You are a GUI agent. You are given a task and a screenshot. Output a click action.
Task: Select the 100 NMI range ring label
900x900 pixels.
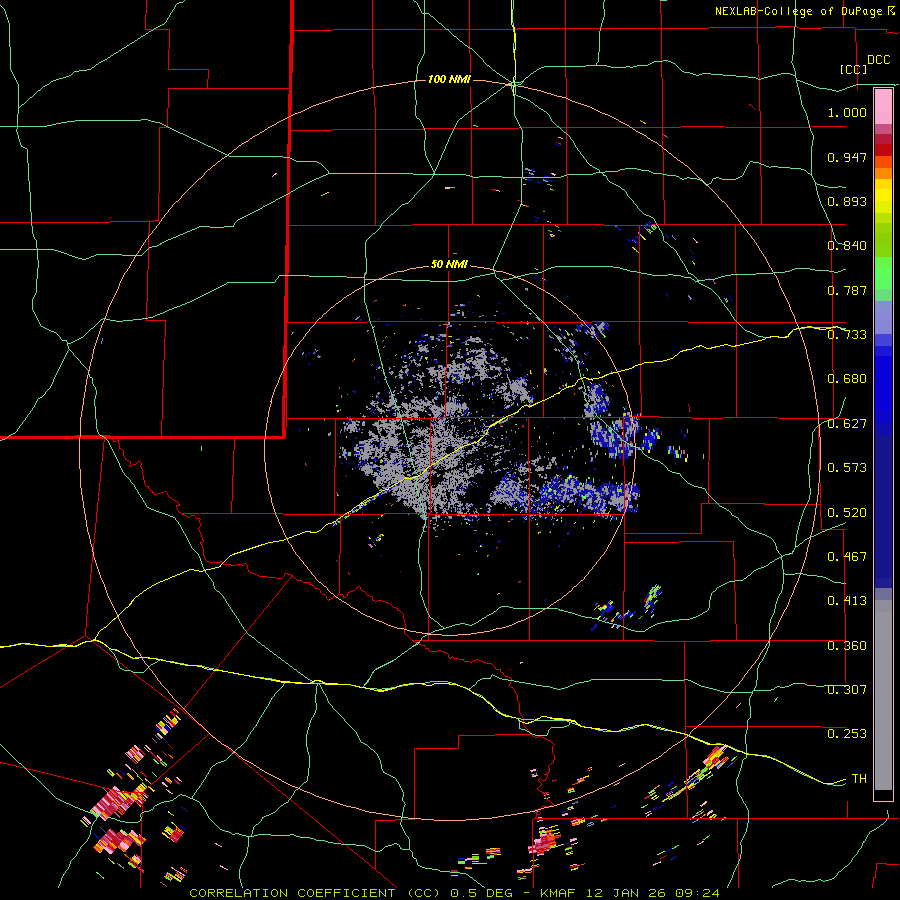[x=449, y=79]
